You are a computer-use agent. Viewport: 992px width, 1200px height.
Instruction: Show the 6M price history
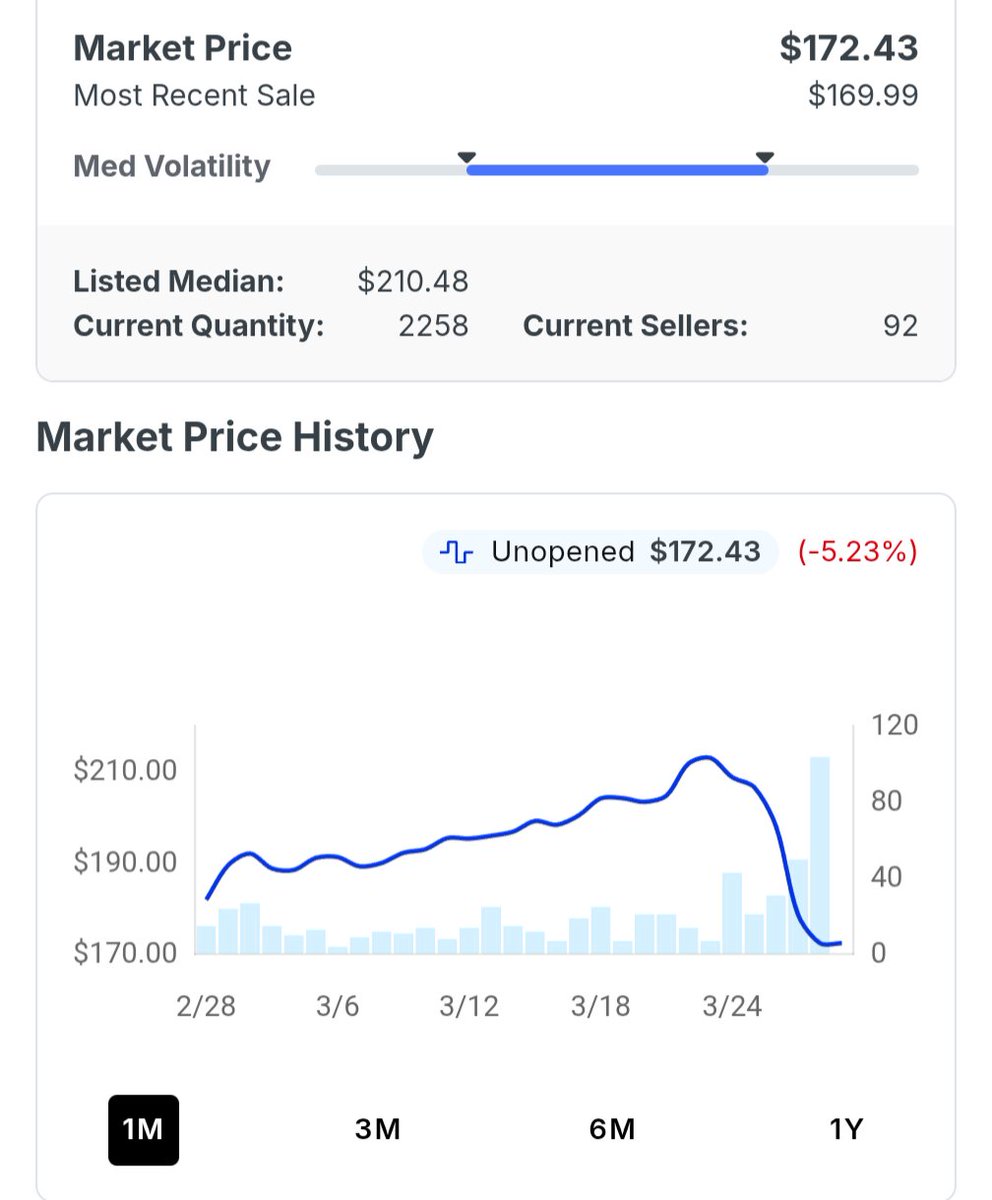tap(612, 1130)
